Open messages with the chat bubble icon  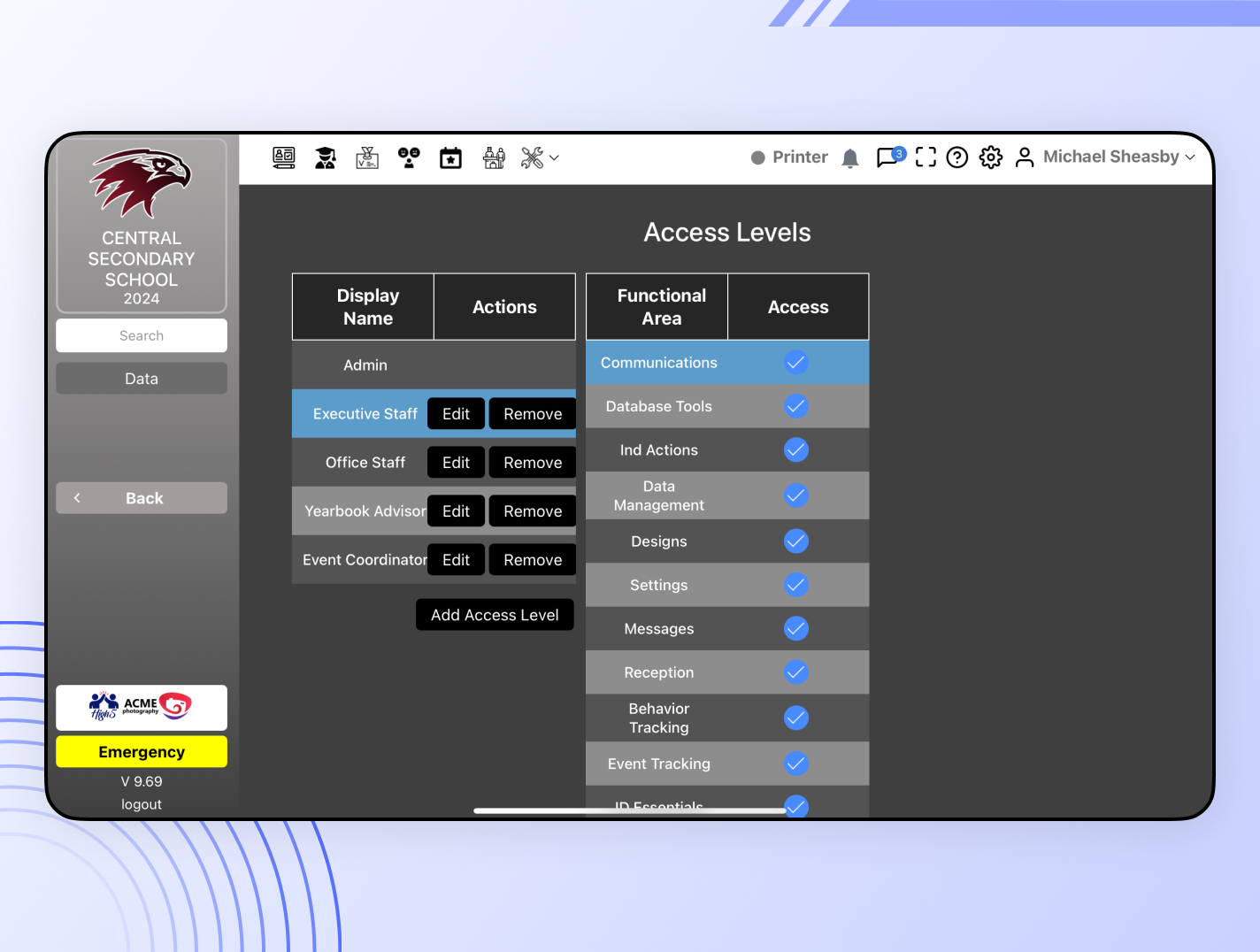[887, 157]
